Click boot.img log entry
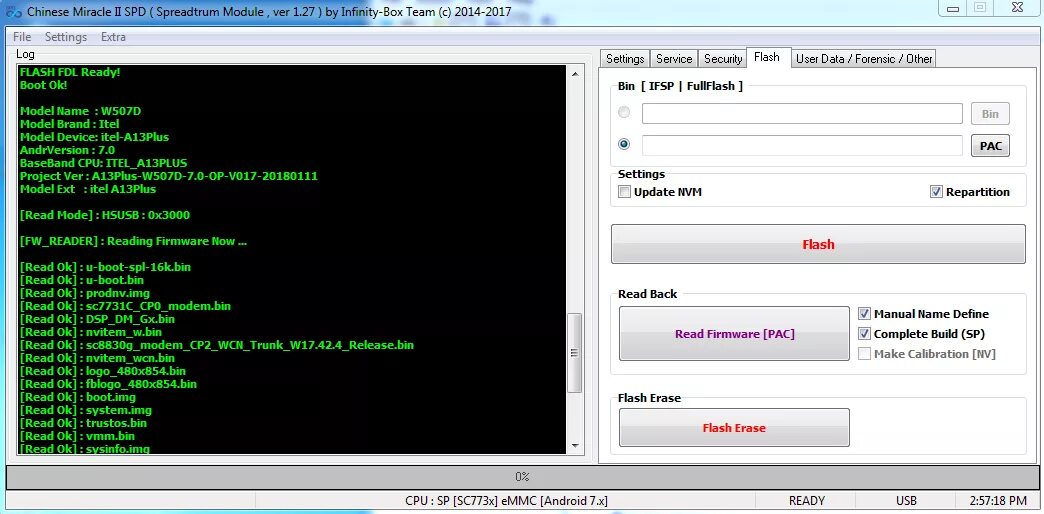The height and width of the screenshot is (514, 1044). [x=77, y=397]
